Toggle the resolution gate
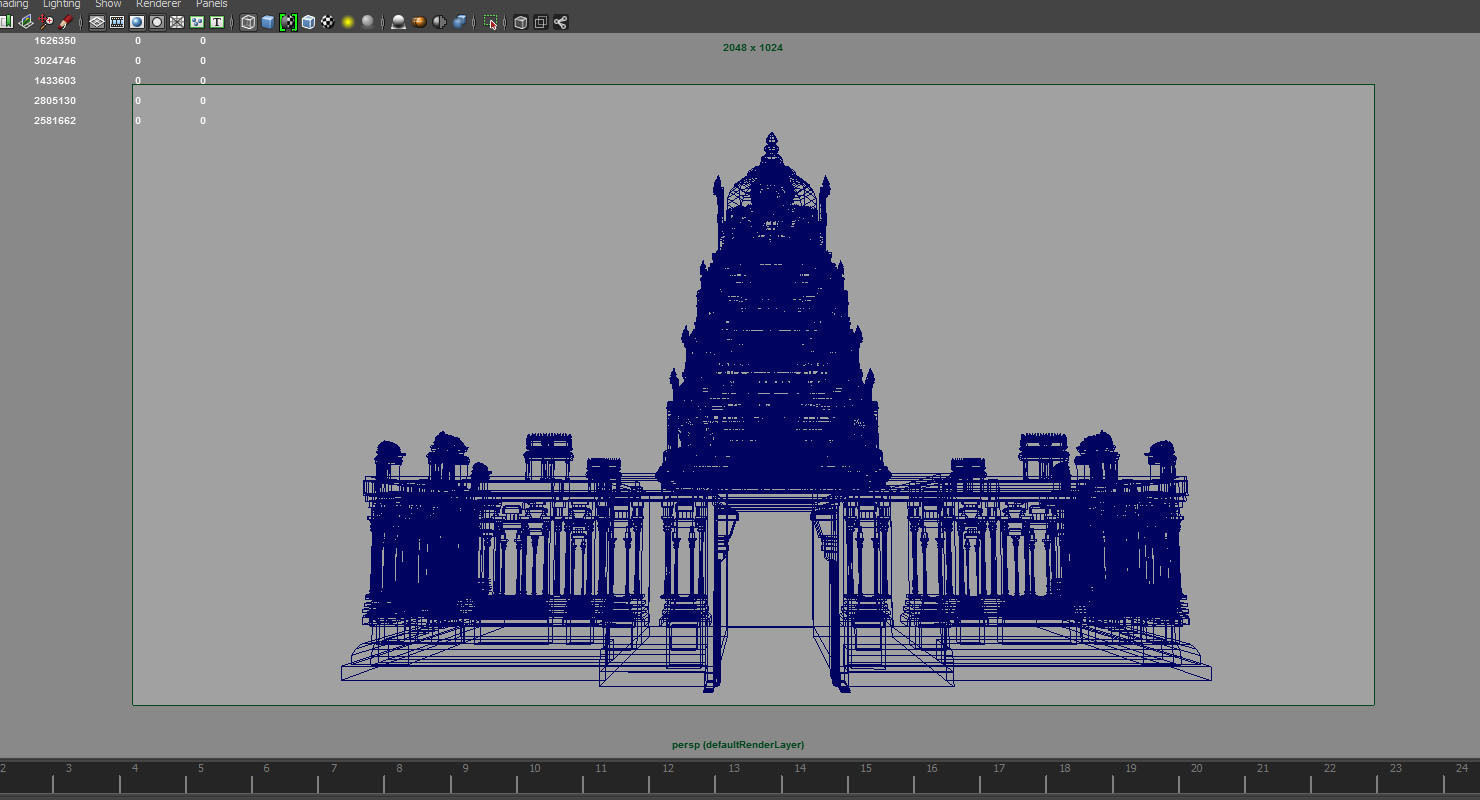The width and height of the screenshot is (1480, 800). (137, 22)
